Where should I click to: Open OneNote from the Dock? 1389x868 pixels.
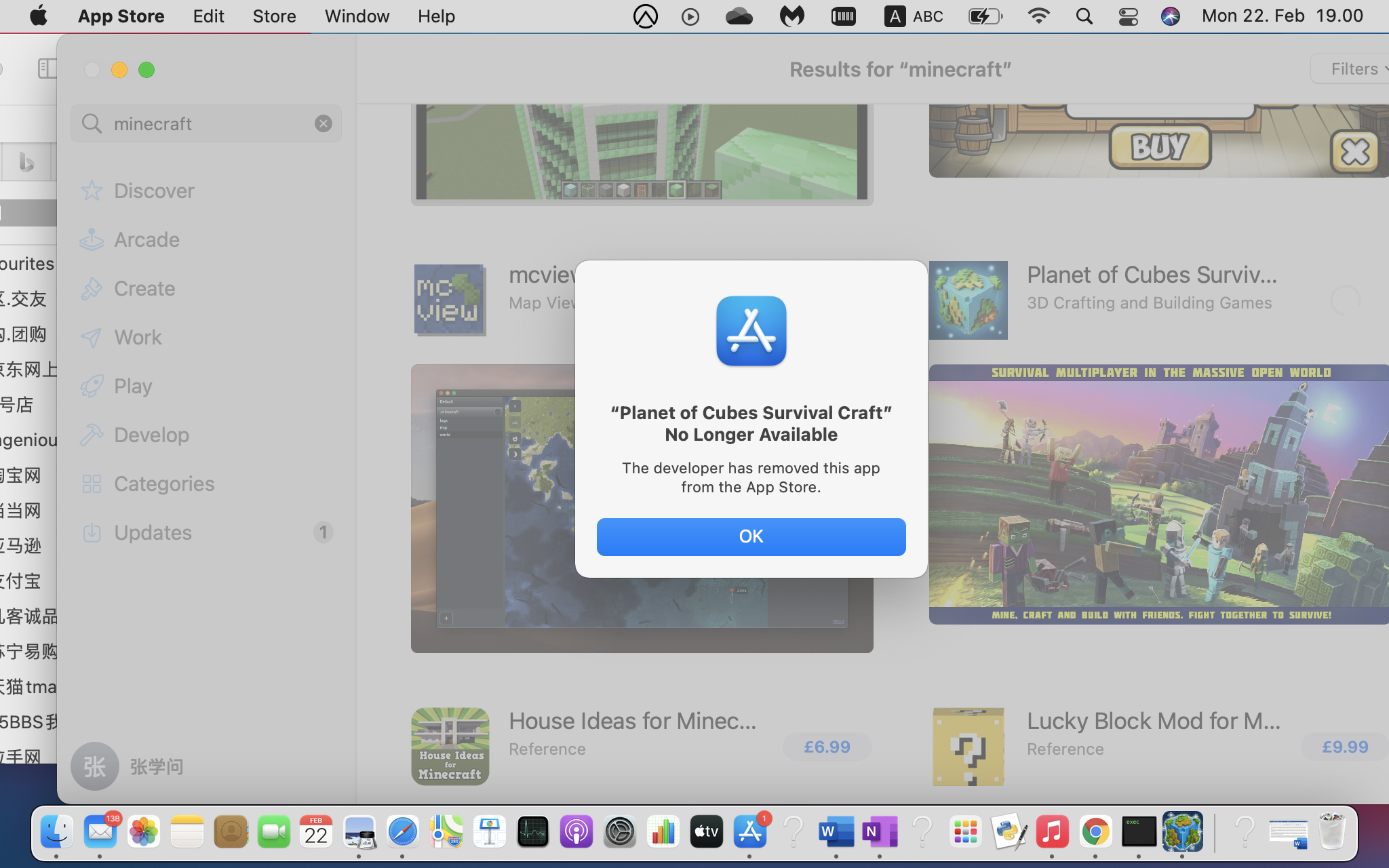click(880, 831)
